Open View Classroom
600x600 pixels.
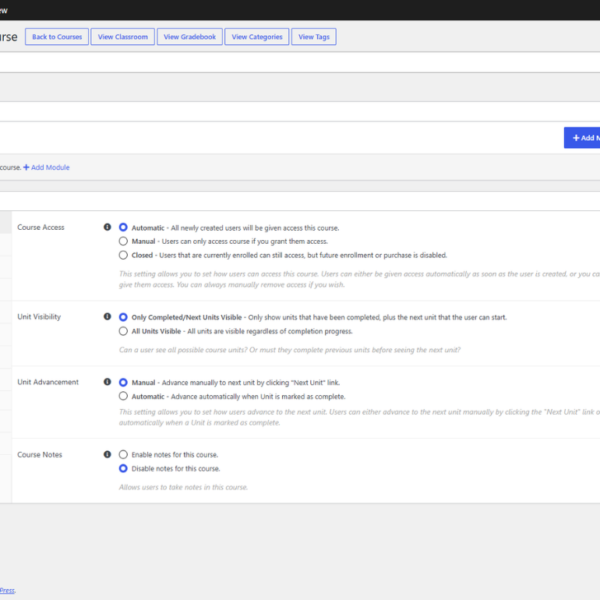(123, 37)
